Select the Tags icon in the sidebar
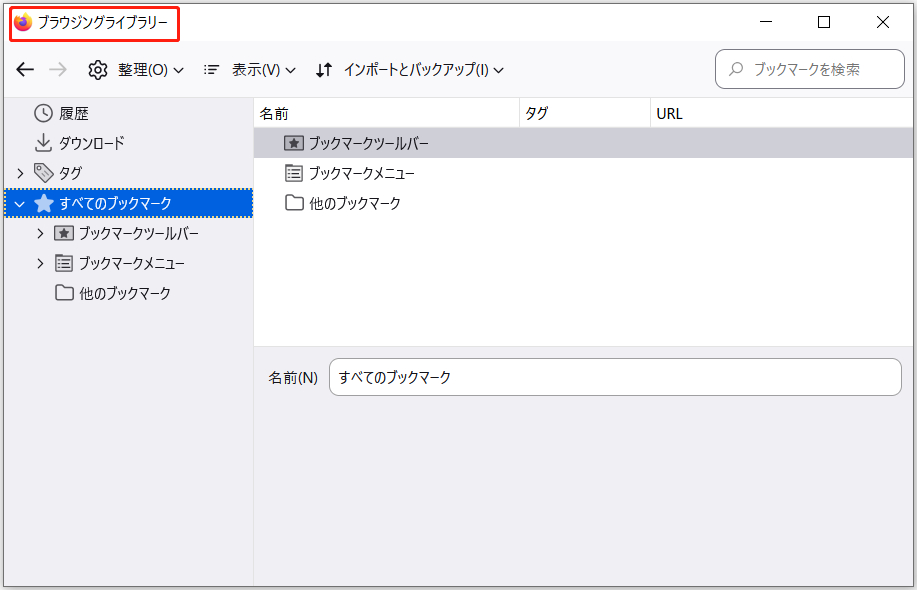Screen dimensions: 917x590 click(43, 173)
